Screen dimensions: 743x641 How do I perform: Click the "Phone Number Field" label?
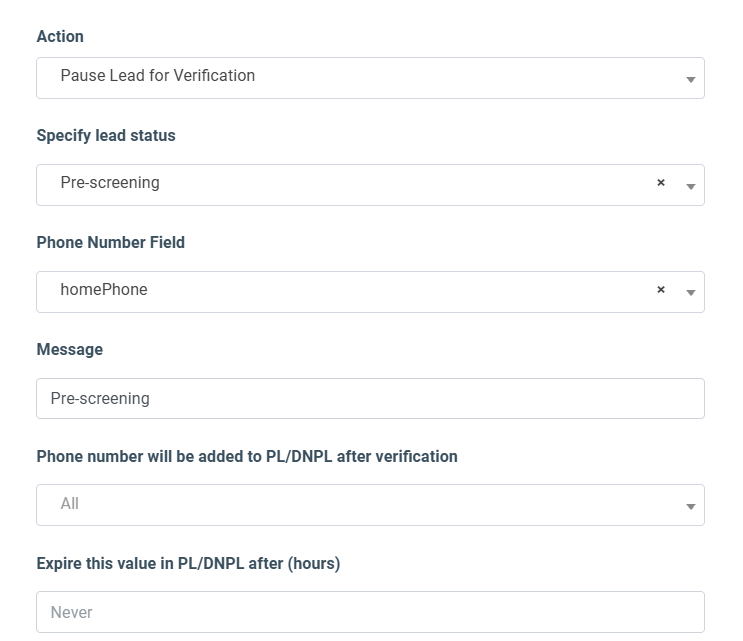tap(111, 242)
